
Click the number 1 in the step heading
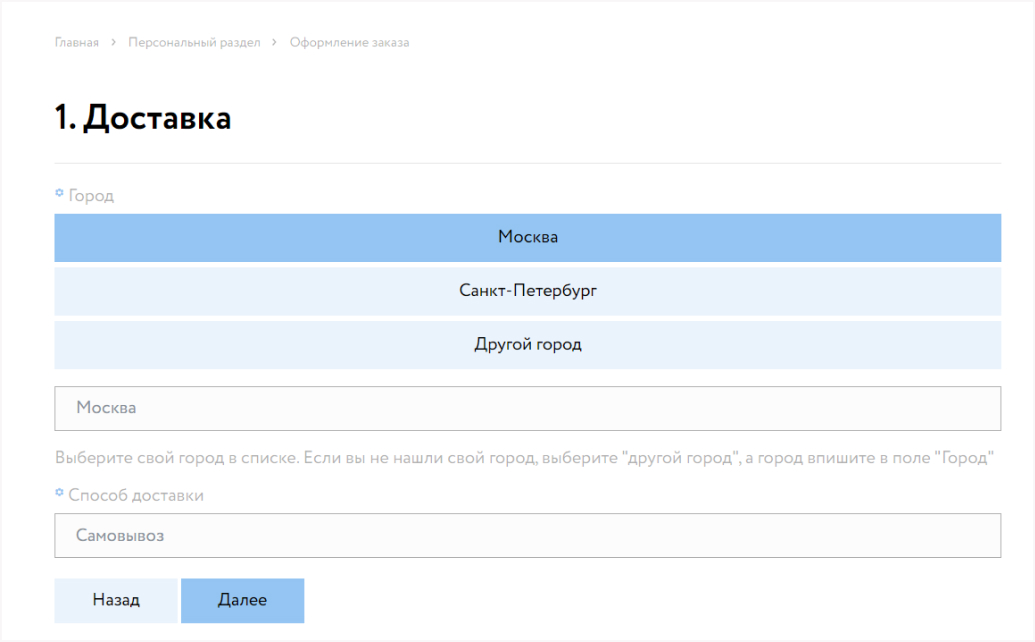coord(63,118)
